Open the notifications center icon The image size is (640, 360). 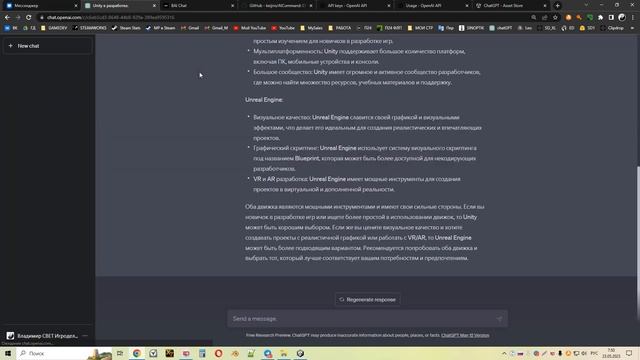click(629, 353)
